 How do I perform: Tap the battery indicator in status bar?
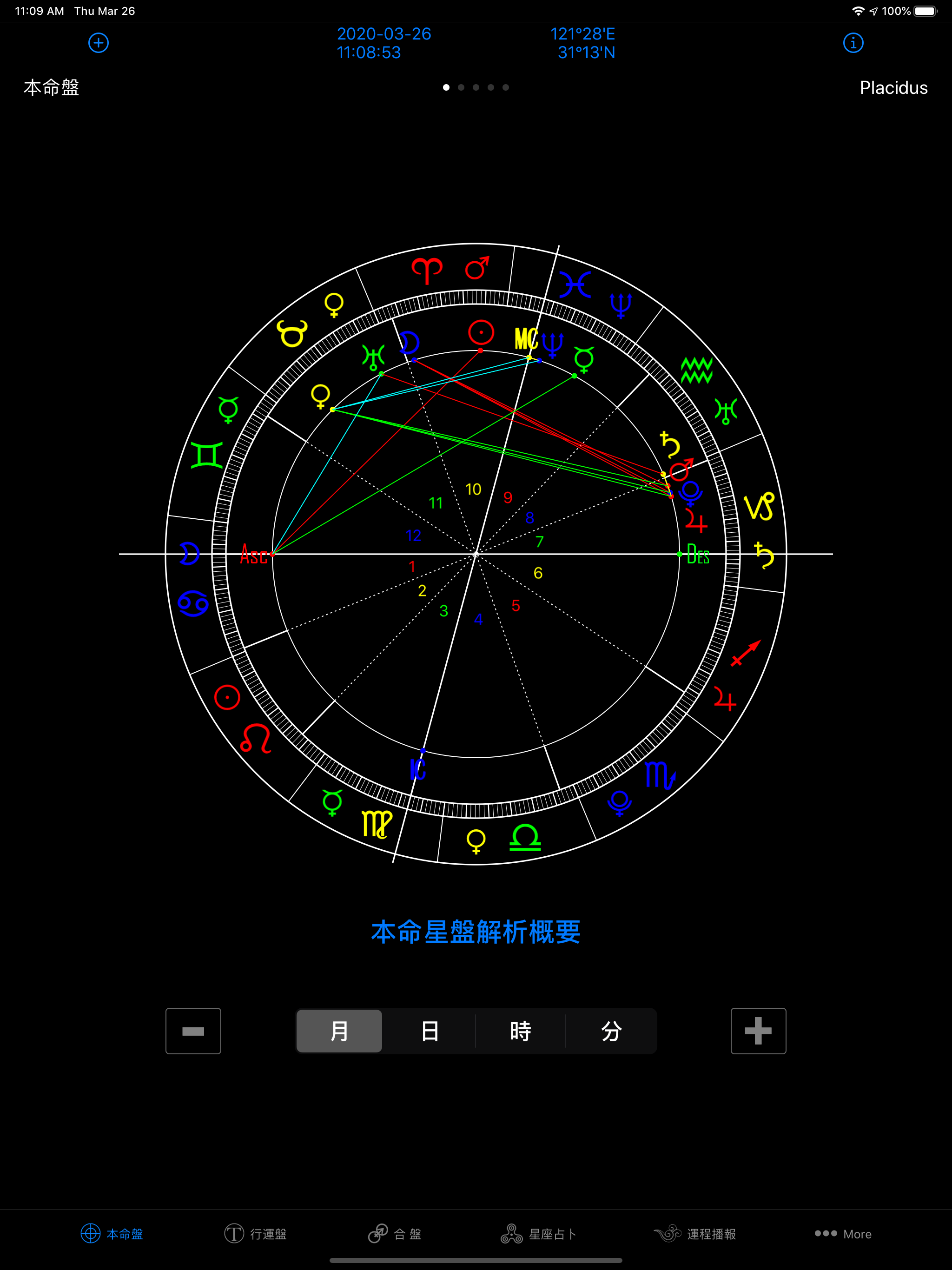pos(926,11)
